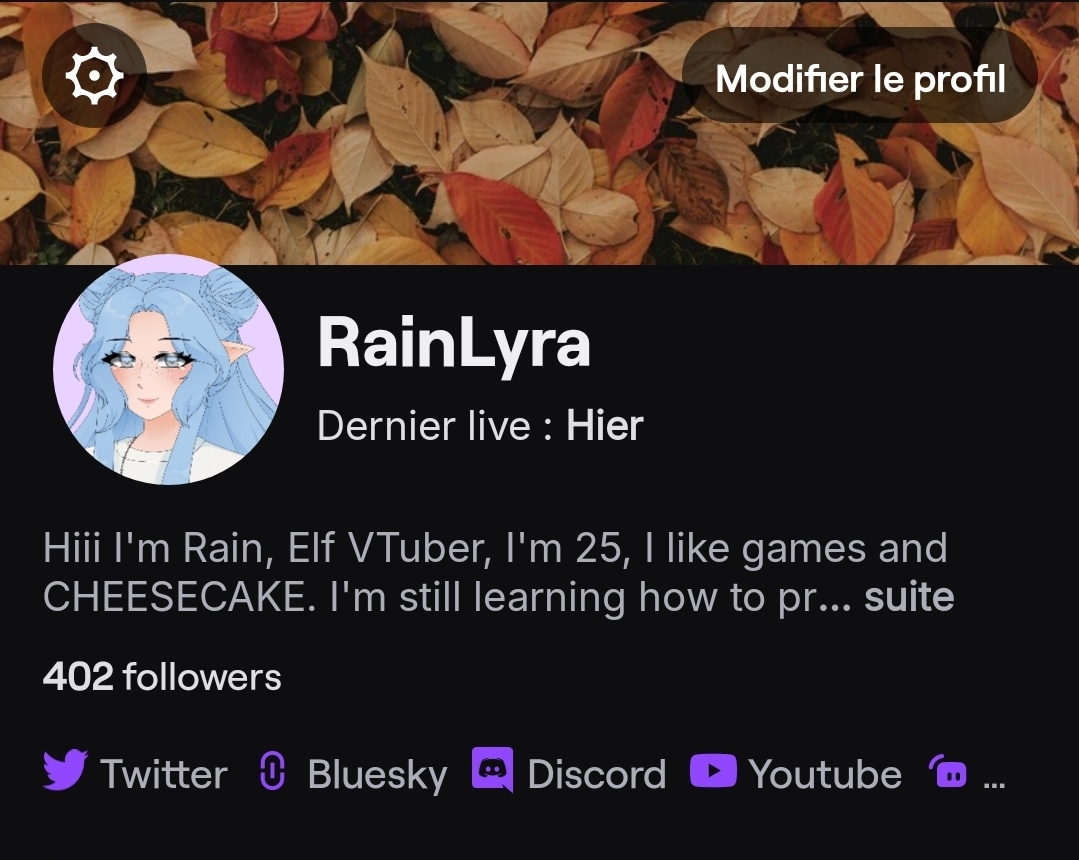Open the Twitter text link
The image size is (1079, 860).
point(164,774)
